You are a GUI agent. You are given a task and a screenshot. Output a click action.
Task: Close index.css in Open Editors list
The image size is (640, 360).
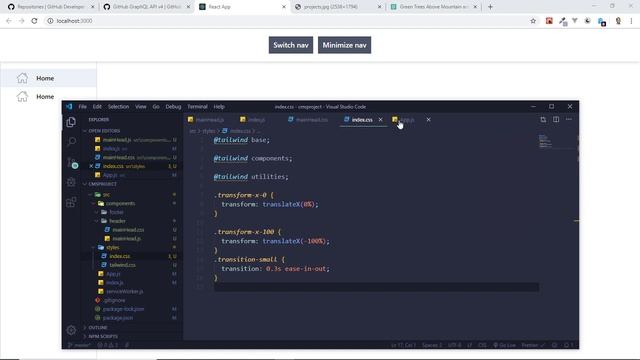tap(91, 166)
